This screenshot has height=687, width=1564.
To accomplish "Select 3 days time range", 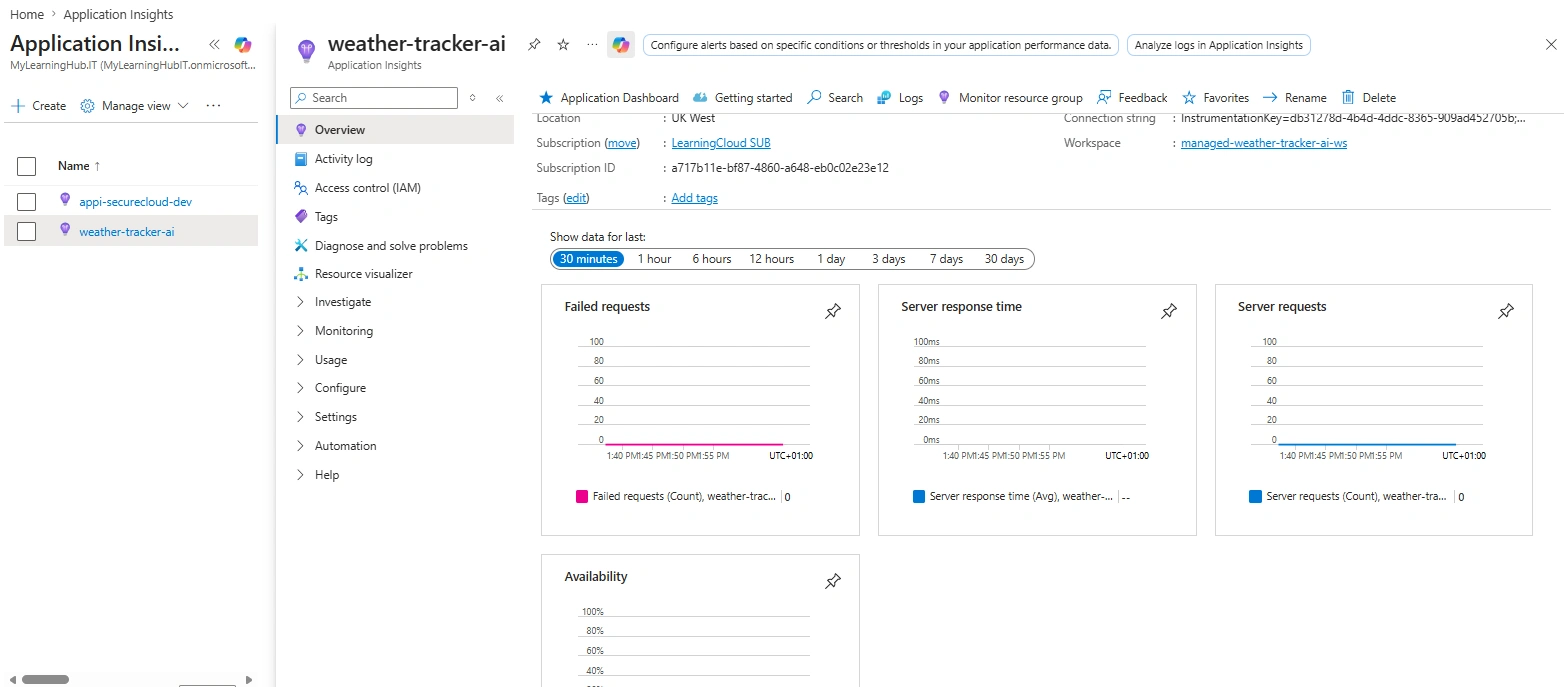I will click(x=888, y=259).
